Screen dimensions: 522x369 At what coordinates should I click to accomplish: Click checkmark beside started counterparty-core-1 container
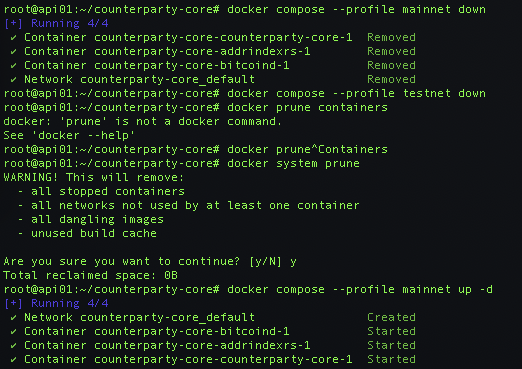coord(13,360)
